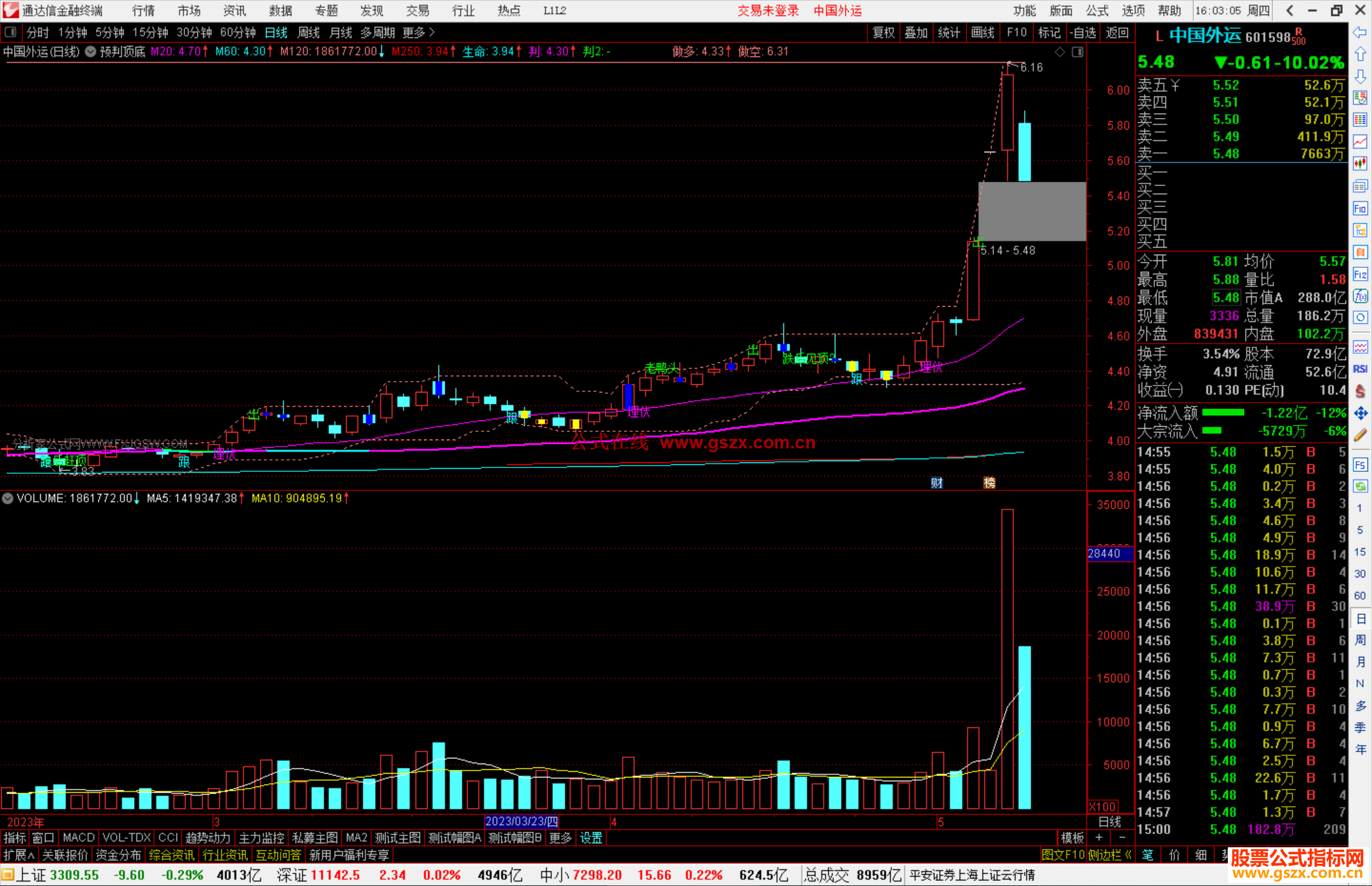Open the F10 company info icon

point(1360,208)
